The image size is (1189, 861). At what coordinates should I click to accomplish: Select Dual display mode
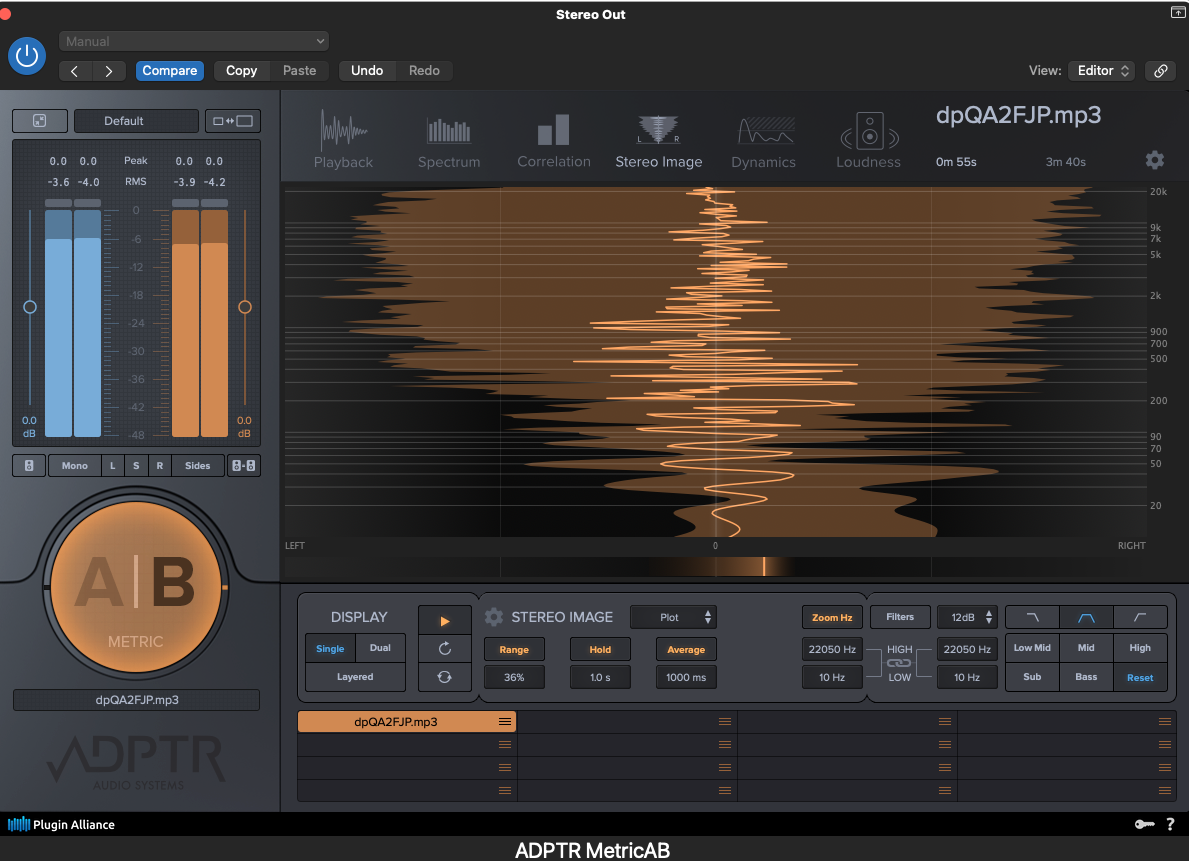pyautogui.click(x=380, y=649)
